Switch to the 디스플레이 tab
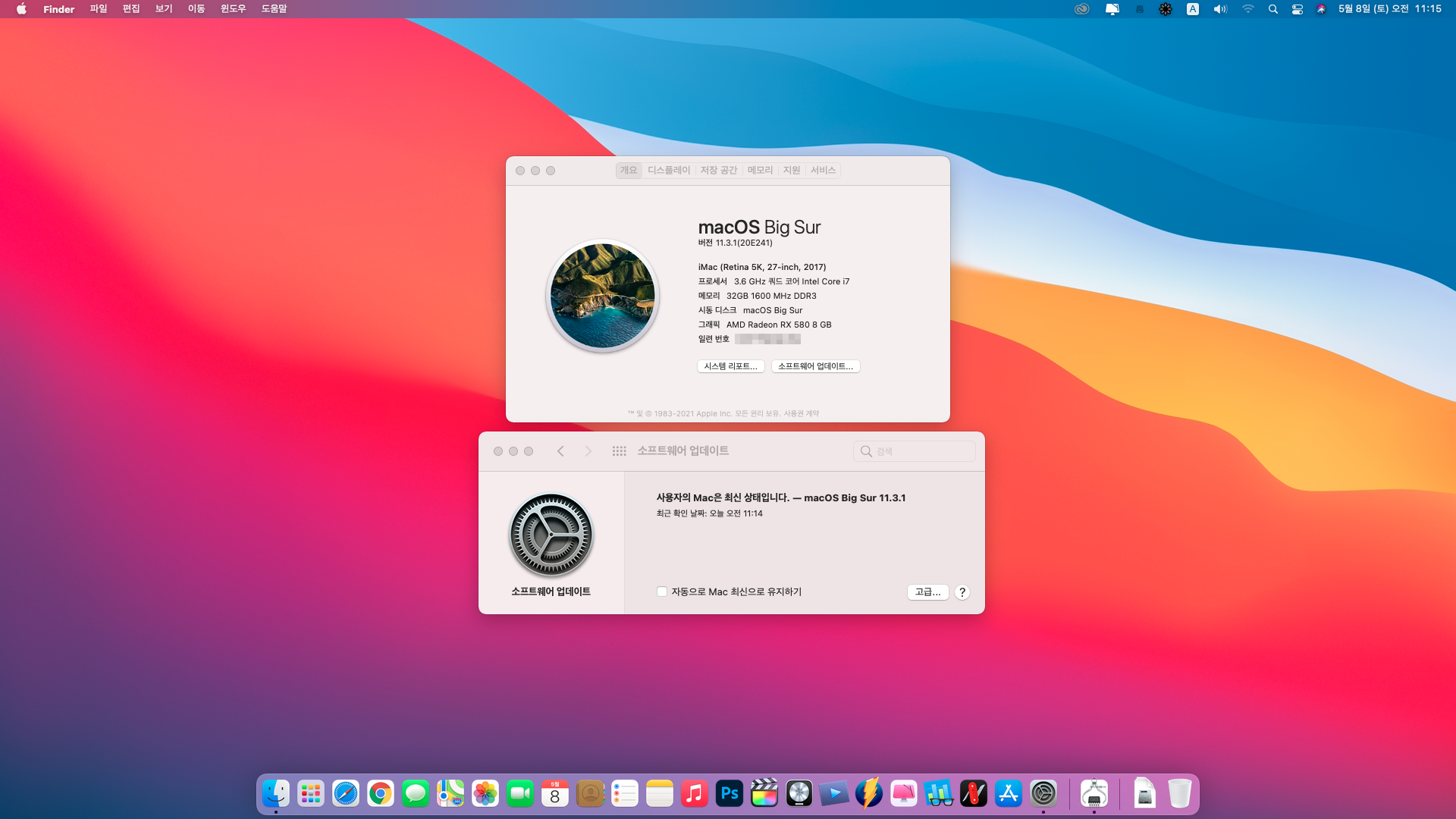Screen dimensions: 1456x819 coord(669,171)
